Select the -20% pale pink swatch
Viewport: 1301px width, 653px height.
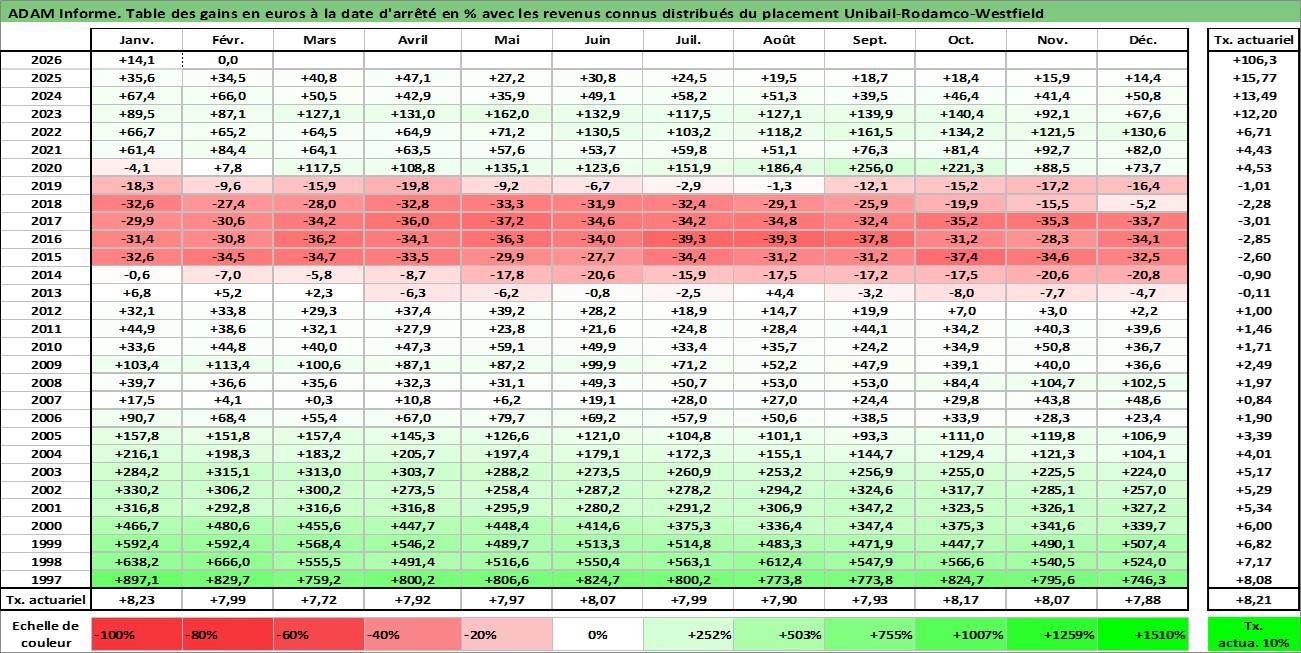(506, 634)
